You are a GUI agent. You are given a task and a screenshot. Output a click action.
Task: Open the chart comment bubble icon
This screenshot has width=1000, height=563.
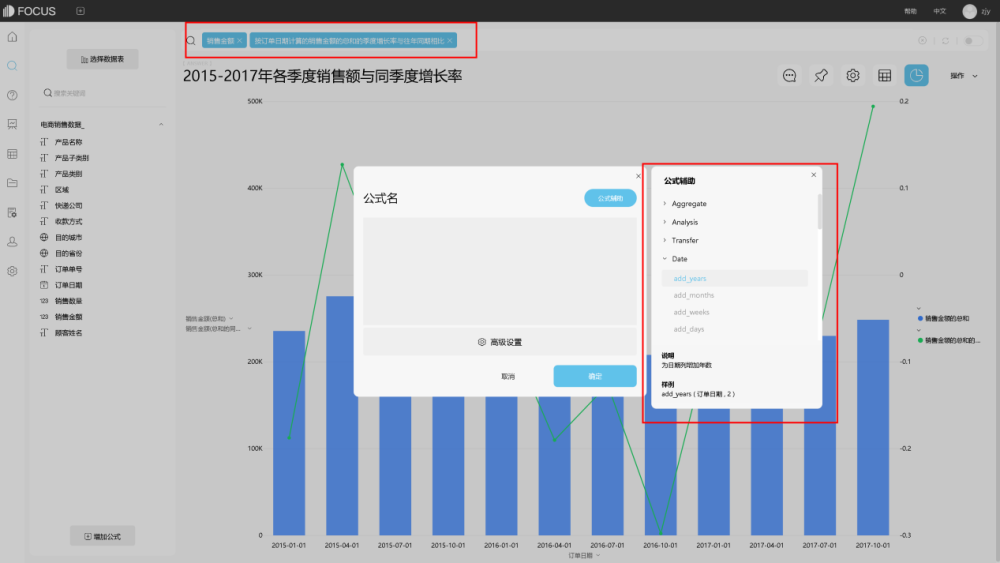point(790,76)
